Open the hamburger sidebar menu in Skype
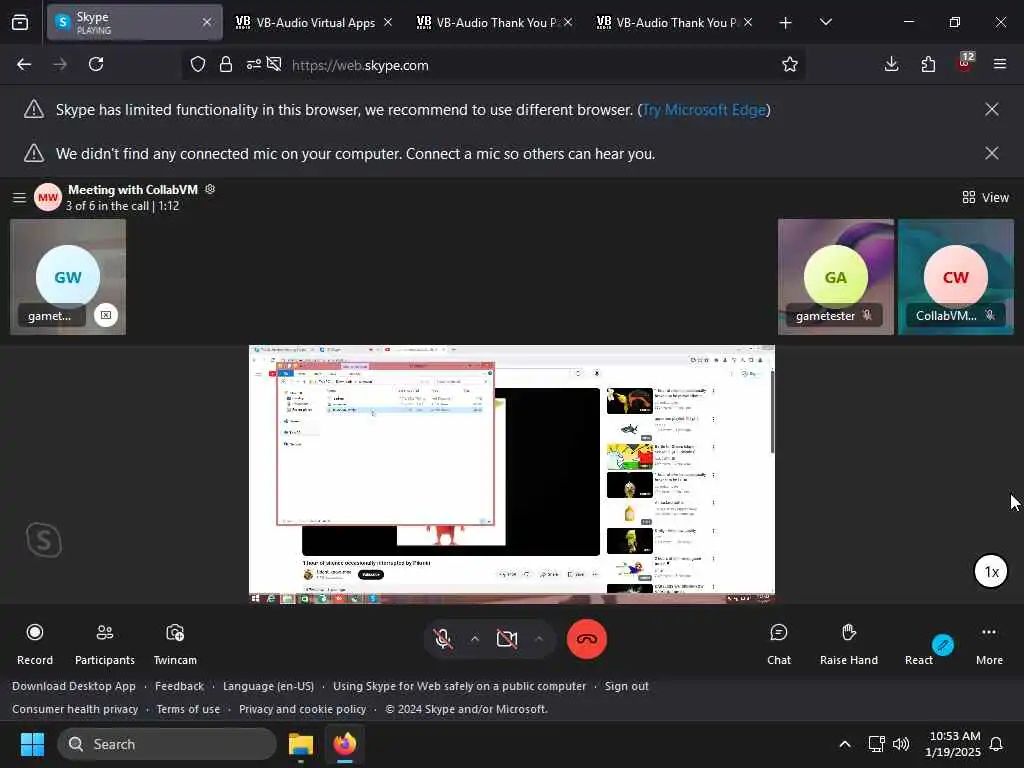The height and width of the screenshot is (768, 1024). (20, 197)
